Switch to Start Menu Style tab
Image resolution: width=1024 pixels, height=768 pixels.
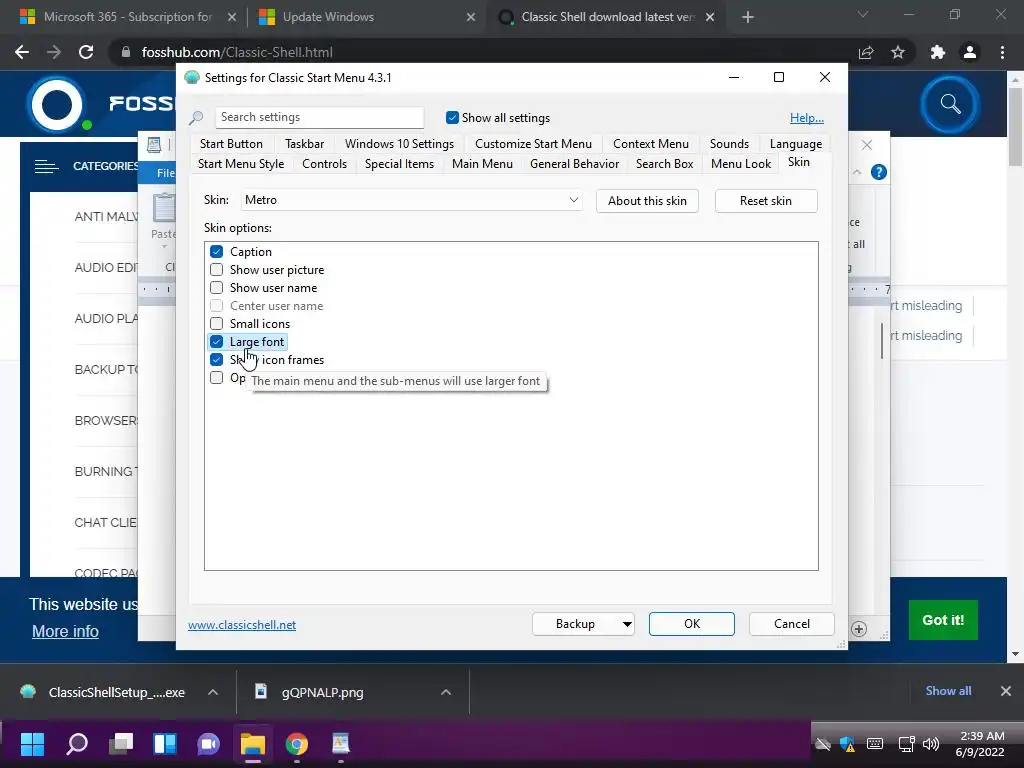coord(241,164)
